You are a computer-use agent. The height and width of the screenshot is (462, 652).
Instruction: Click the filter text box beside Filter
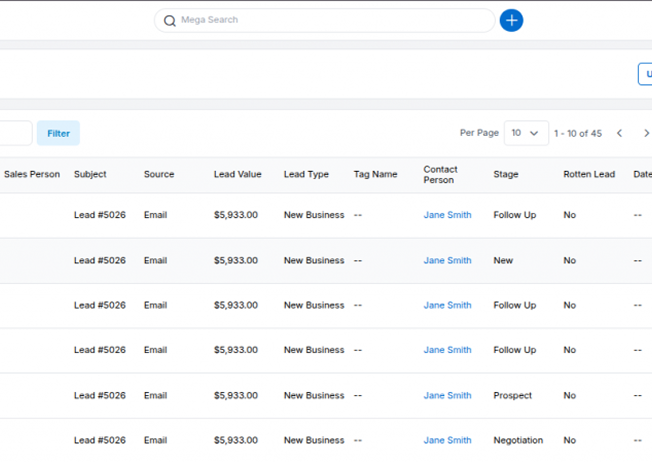(15, 133)
